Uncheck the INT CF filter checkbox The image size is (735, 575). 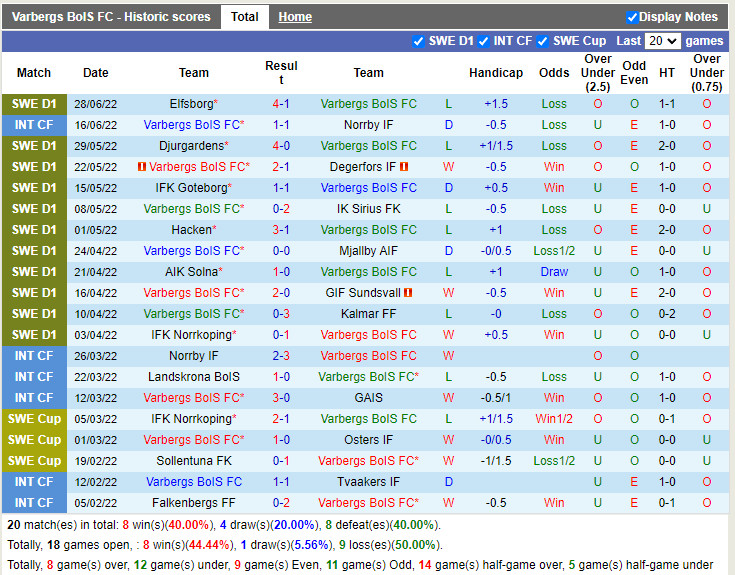[x=483, y=41]
